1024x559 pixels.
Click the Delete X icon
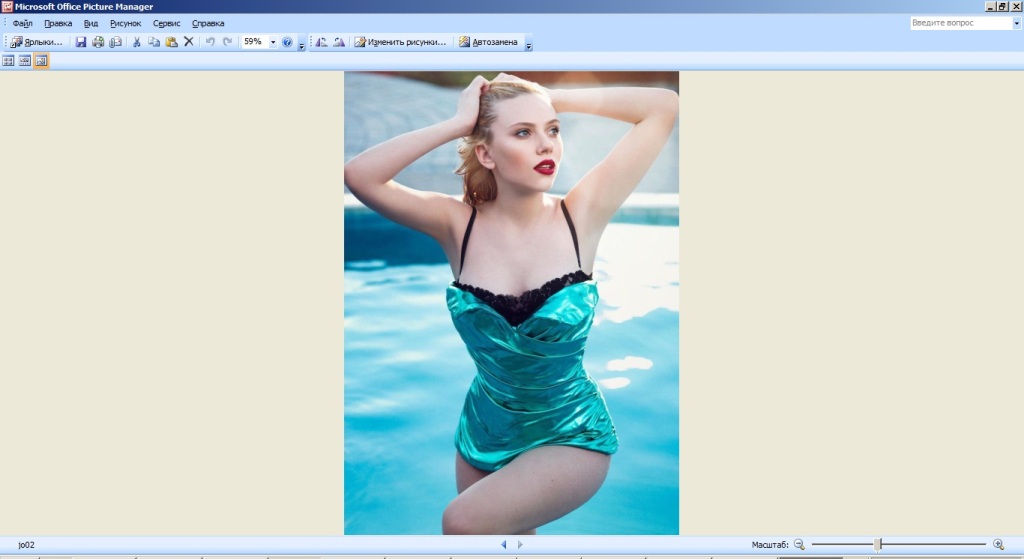tap(188, 42)
